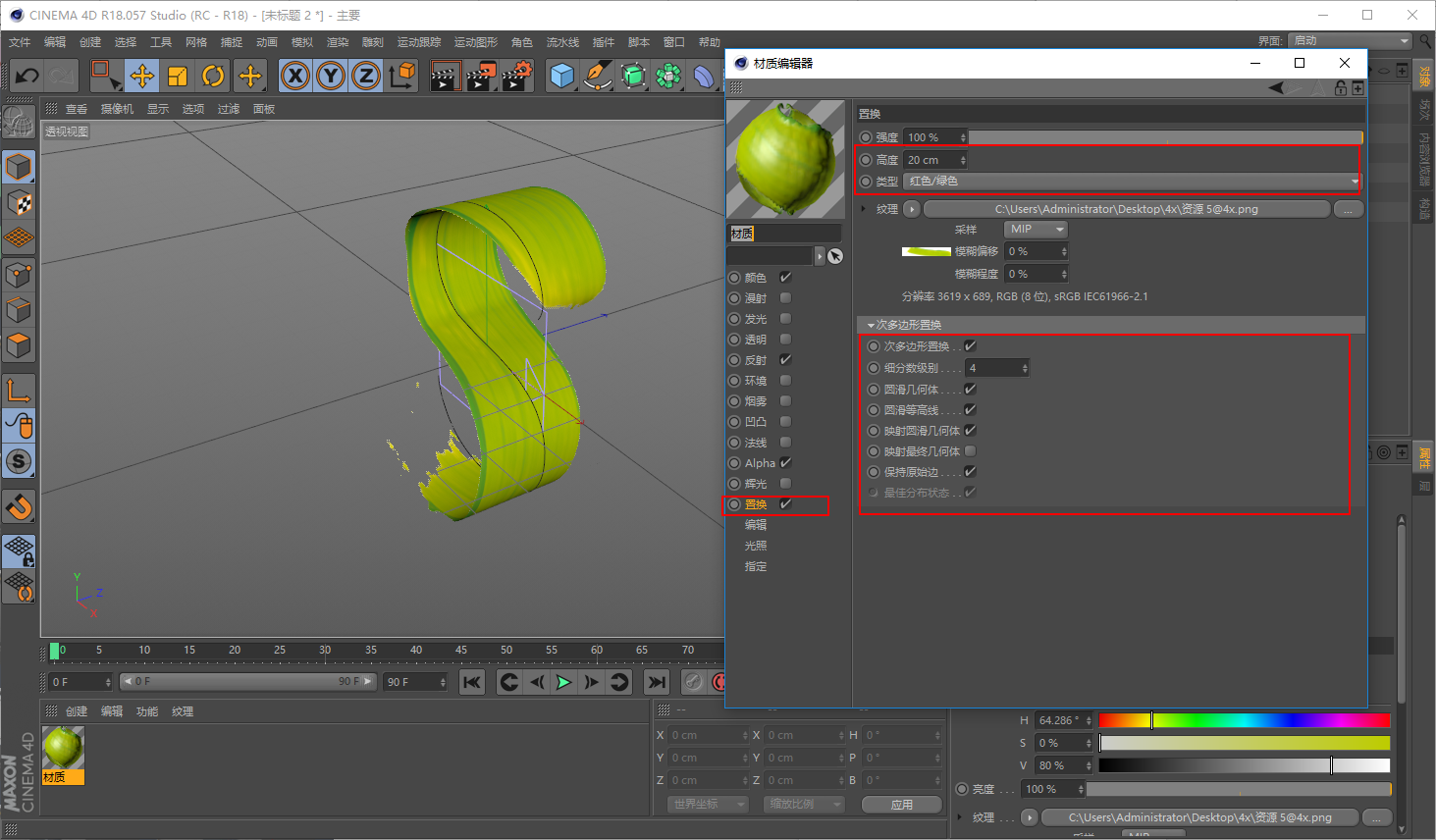Click the browse "..." button next to texture path
The height and width of the screenshot is (840, 1436).
click(1349, 209)
